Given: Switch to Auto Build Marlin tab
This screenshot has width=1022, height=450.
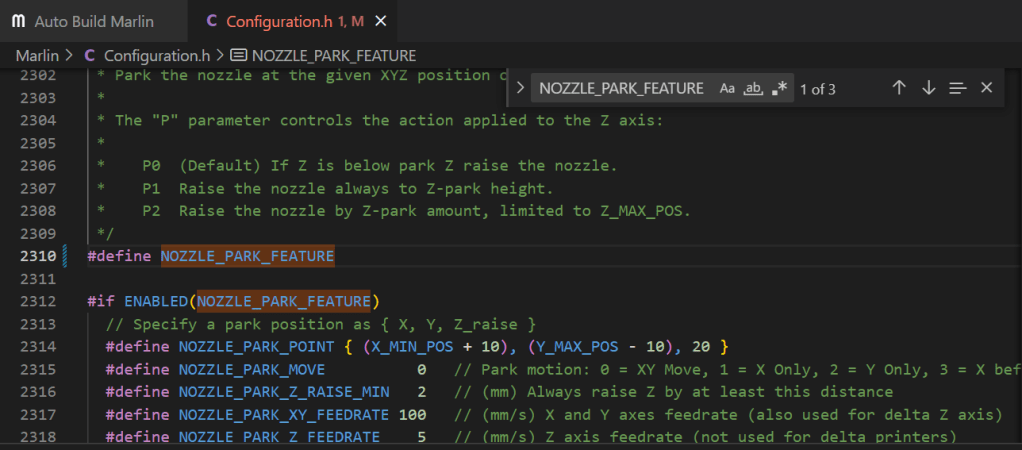Looking at the screenshot, I should coord(95,21).
